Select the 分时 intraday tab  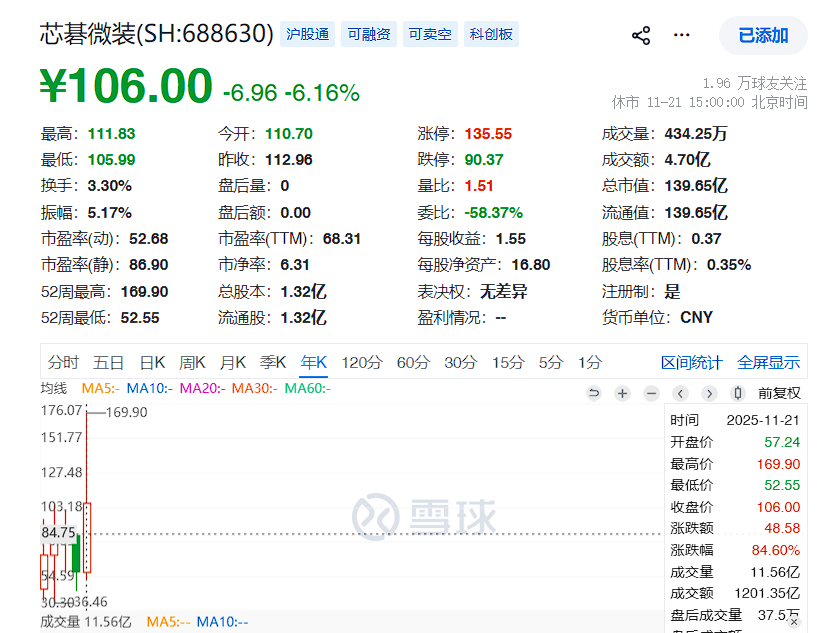pos(63,363)
